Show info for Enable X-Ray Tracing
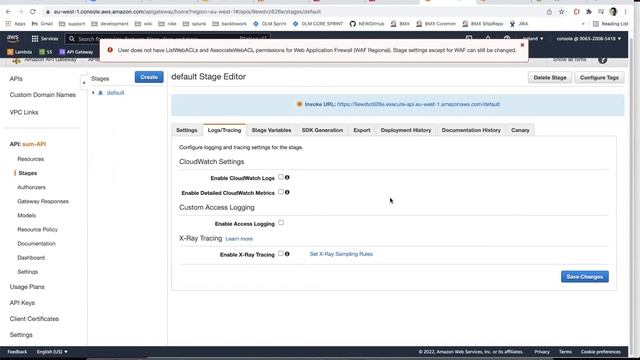Image resolution: width=640 pixels, height=360 pixels. 287,254
